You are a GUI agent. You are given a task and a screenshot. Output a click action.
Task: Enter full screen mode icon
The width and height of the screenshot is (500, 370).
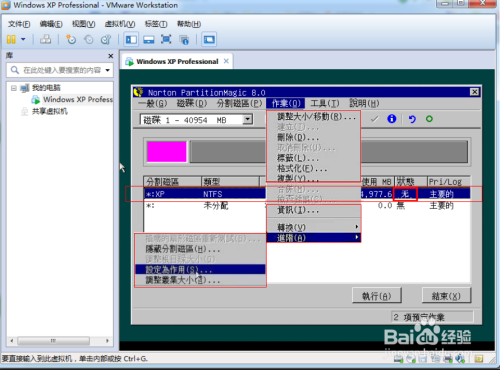tap(166, 39)
